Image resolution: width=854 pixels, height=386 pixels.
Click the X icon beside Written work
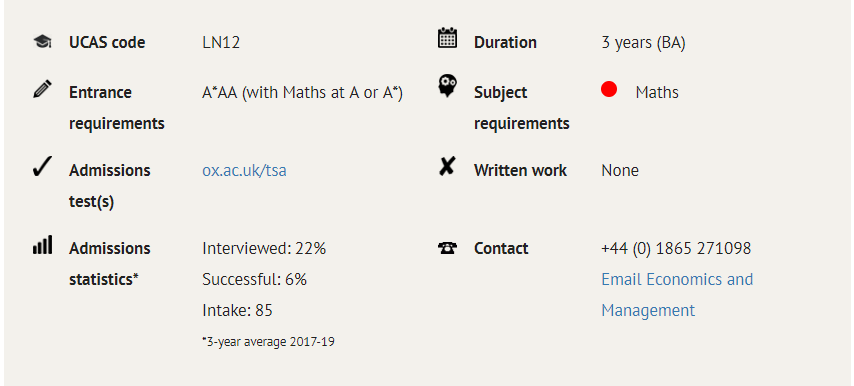click(447, 166)
